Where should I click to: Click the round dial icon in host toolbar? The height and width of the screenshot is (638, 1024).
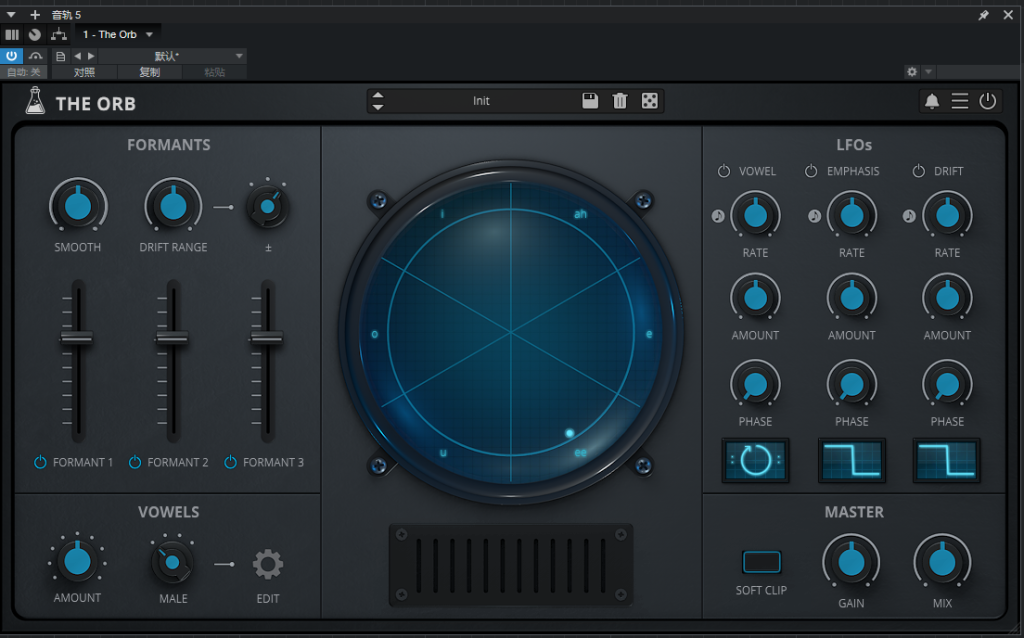35,35
